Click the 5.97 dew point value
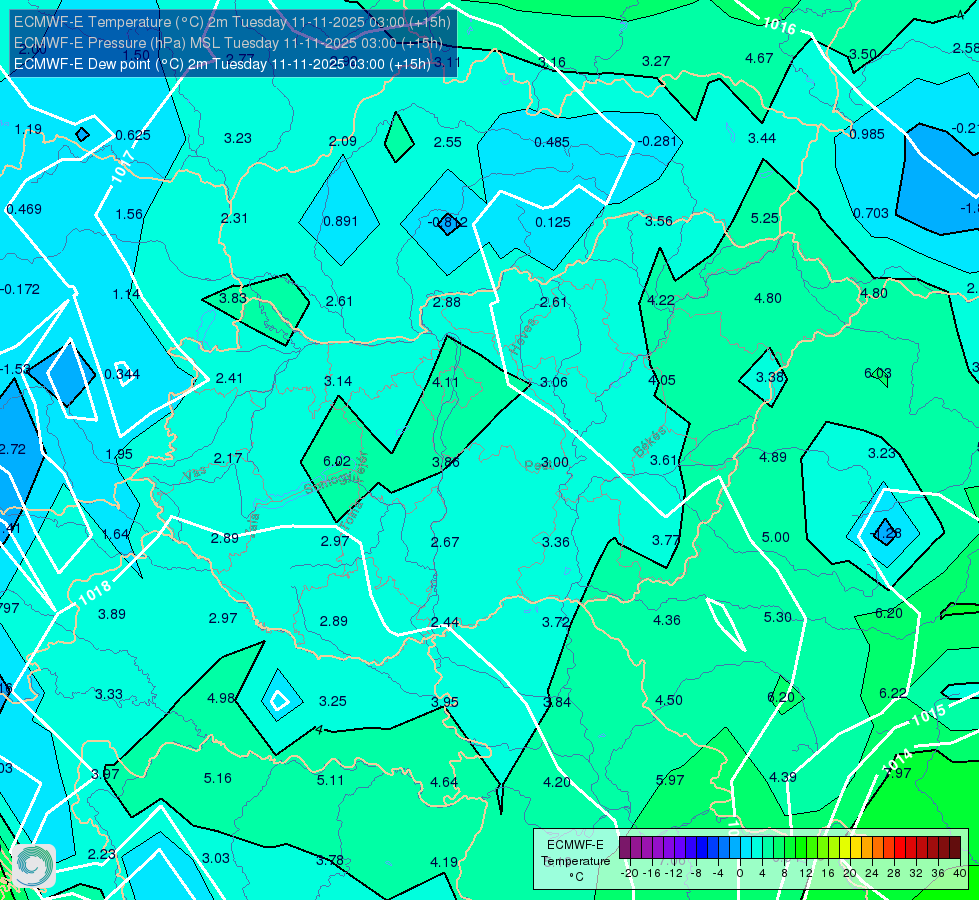 [x=670, y=780]
